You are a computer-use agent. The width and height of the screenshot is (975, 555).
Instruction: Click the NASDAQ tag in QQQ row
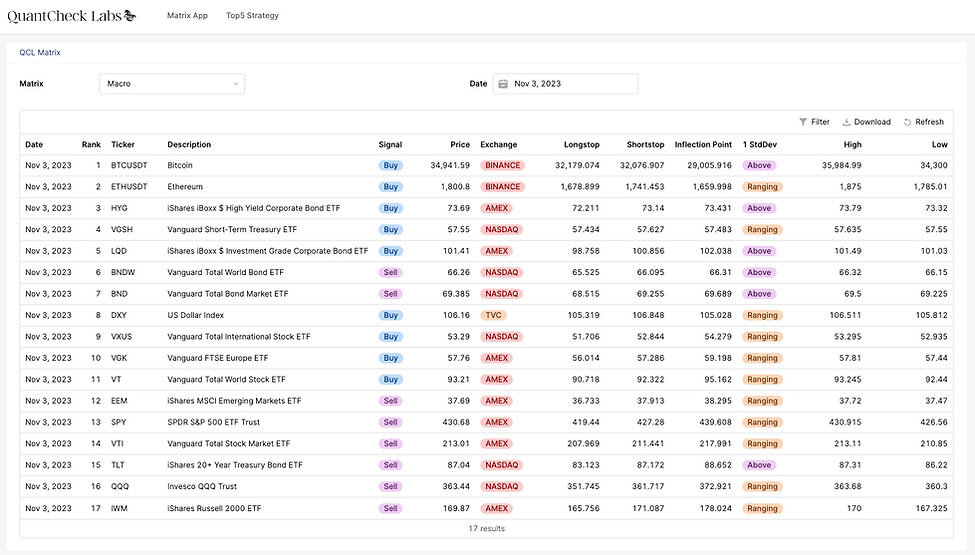tap(502, 487)
